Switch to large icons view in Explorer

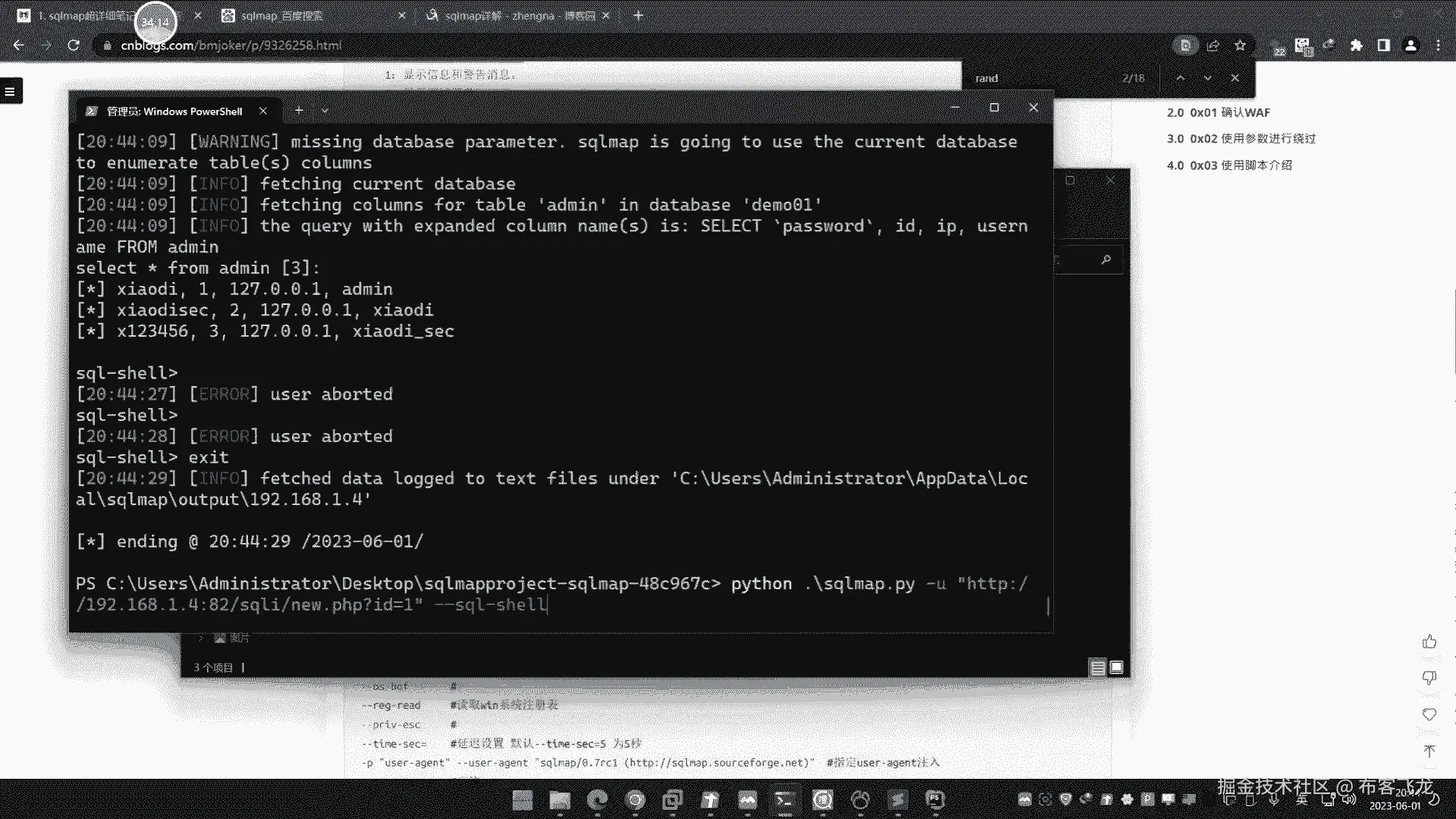[x=1116, y=667]
